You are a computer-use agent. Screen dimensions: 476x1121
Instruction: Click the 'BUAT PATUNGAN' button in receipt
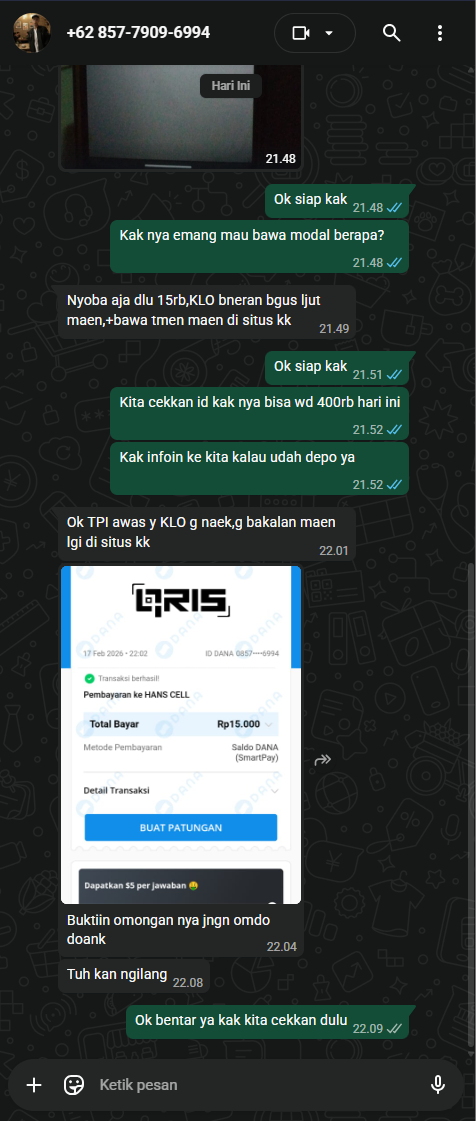click(181, 827)
